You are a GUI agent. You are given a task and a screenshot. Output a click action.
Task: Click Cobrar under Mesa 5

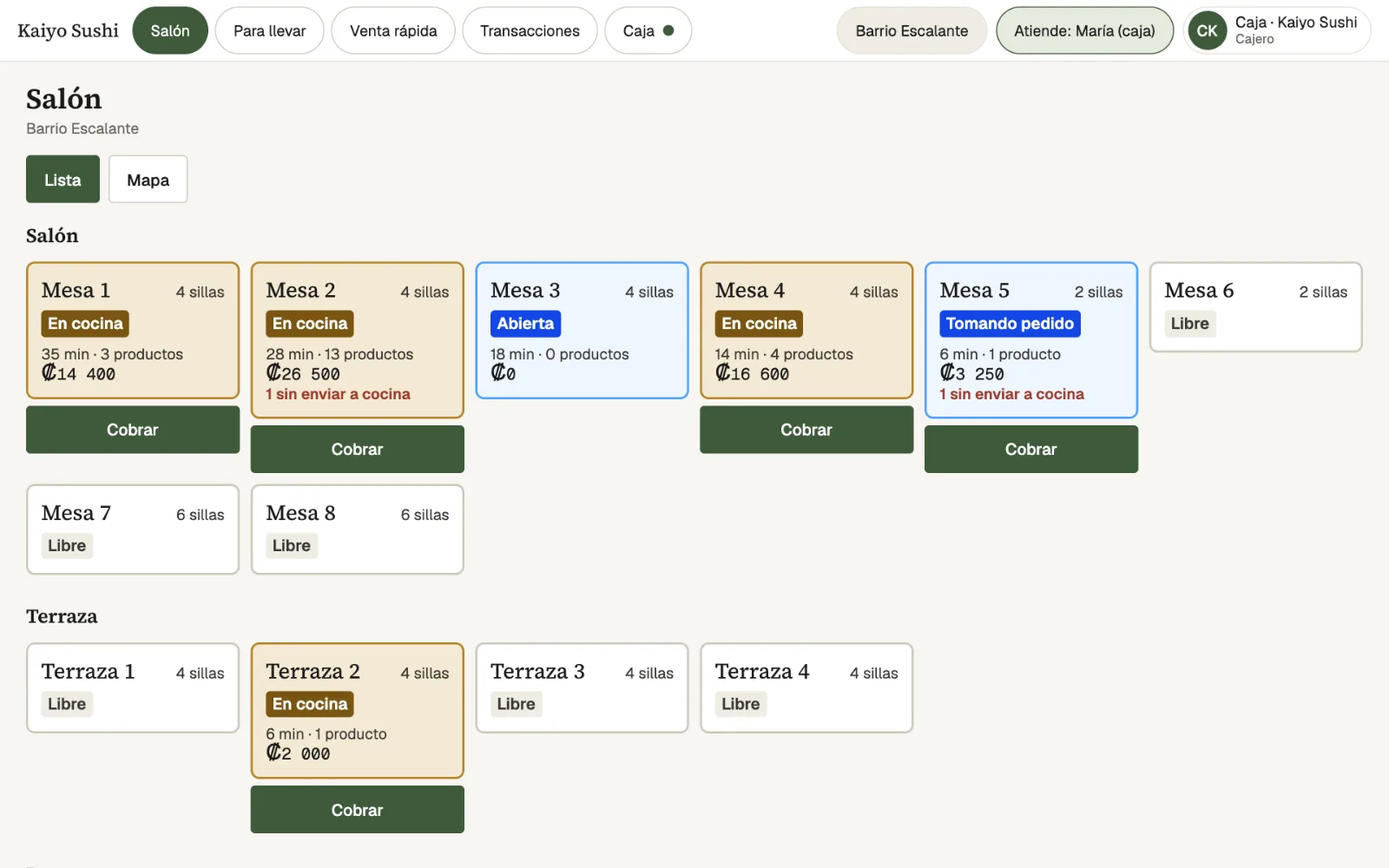point(1031,449)
